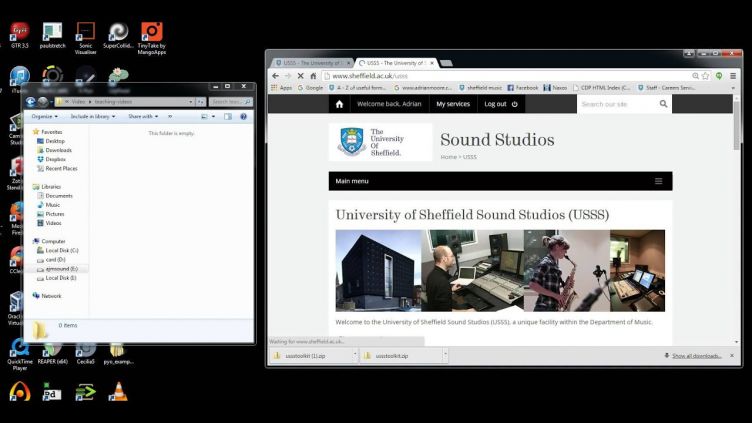Click Chrome back arrow

click(275, 76)
